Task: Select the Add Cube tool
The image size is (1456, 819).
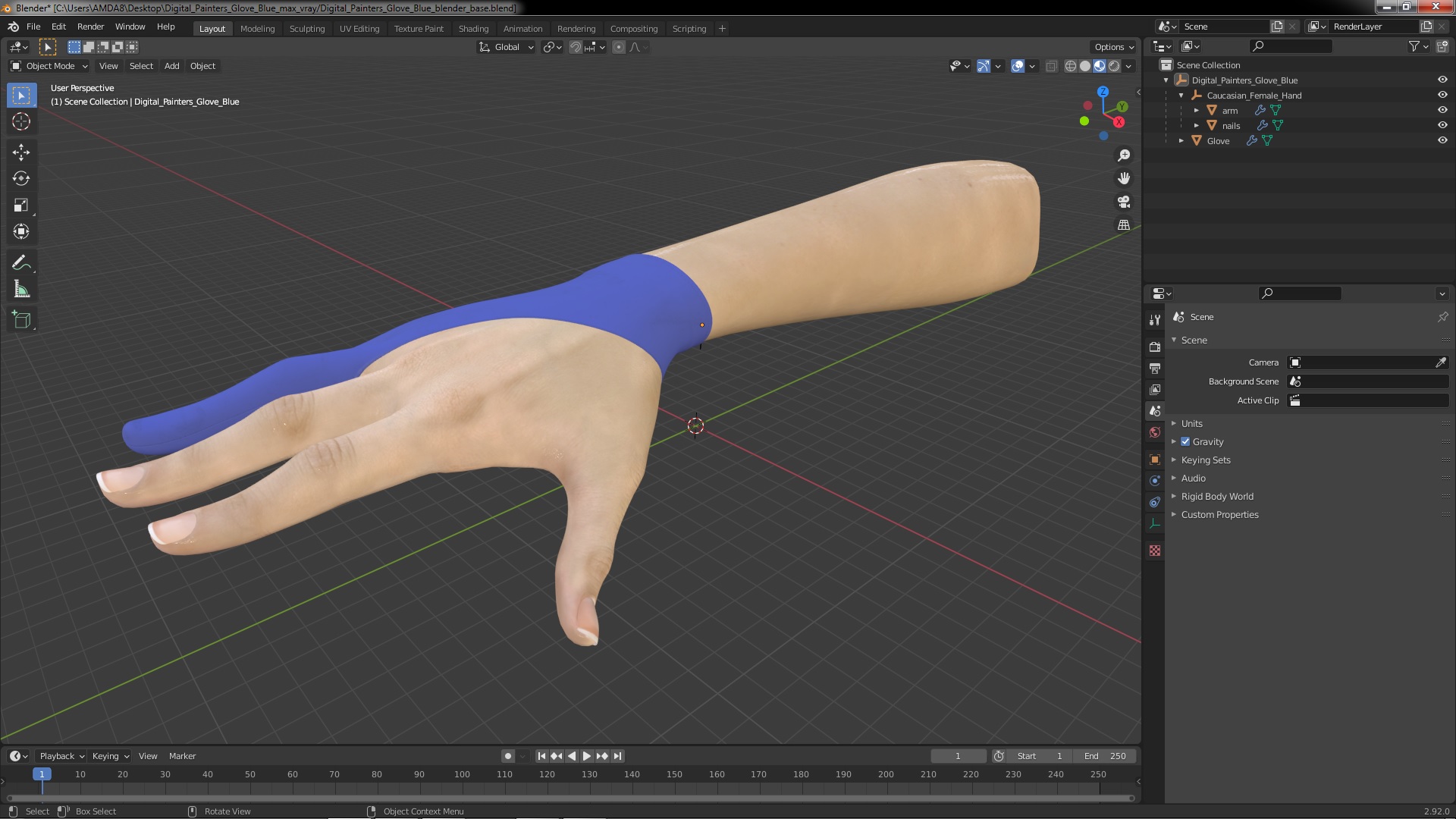Action: point(21,320)
